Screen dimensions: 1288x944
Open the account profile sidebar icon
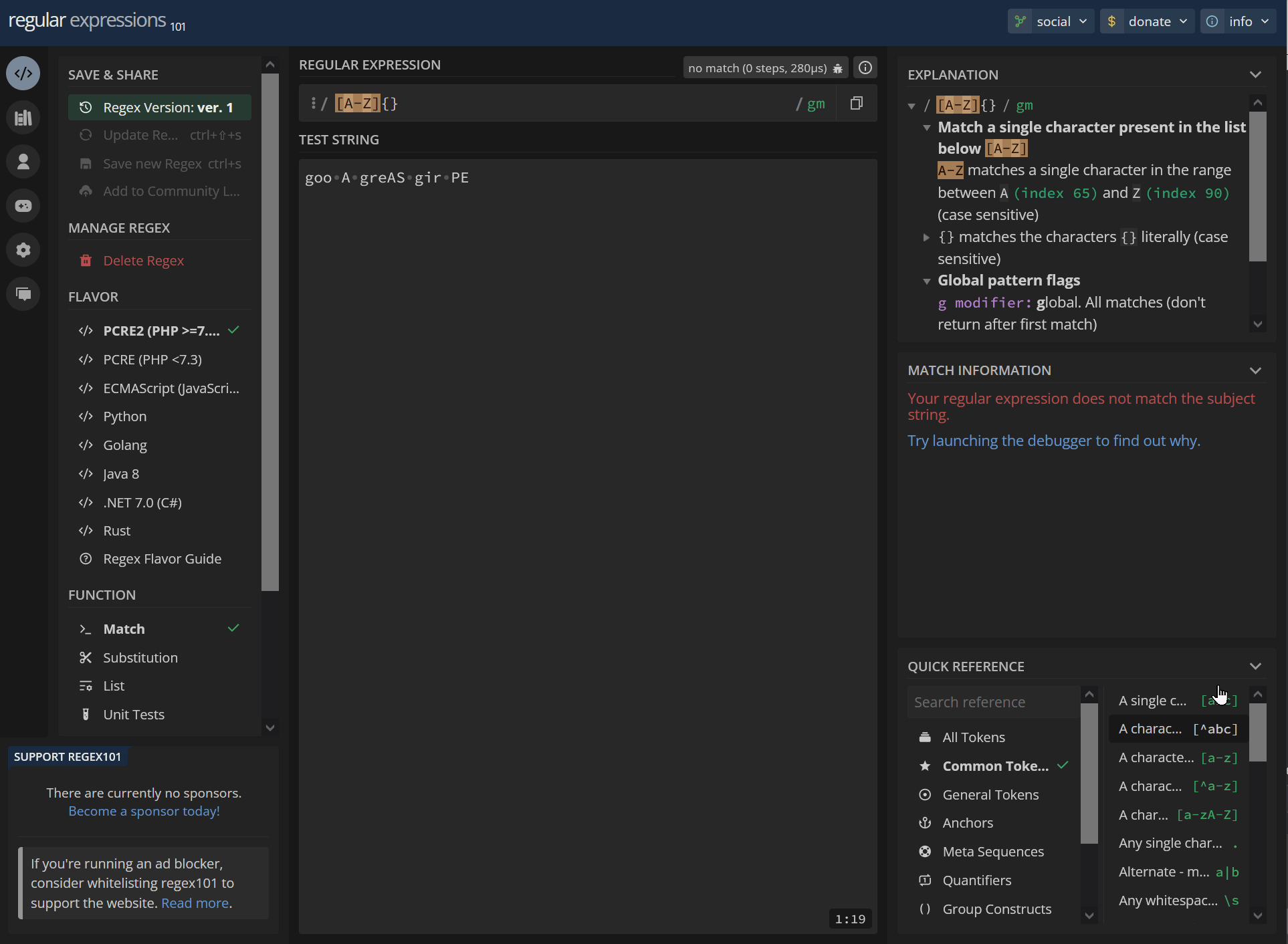coord(23,162)
